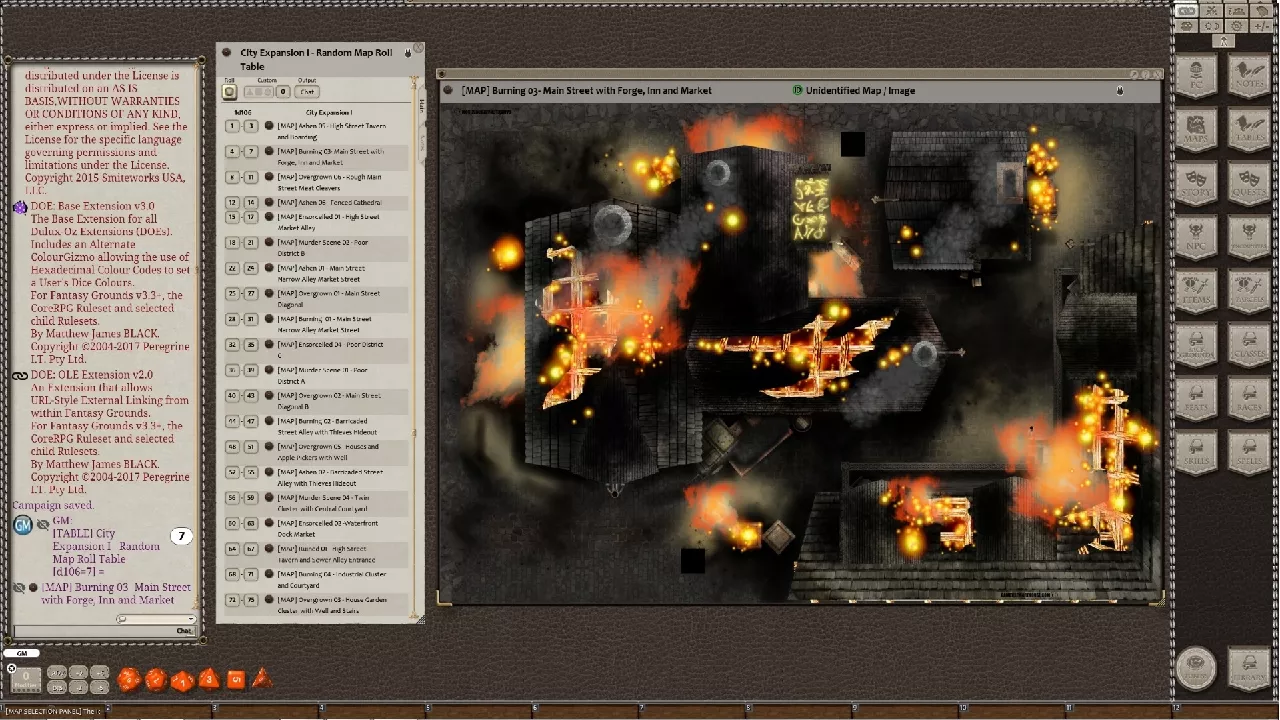Click the dice result 7 bubble in chat
The image size is (1280, 720).
(181, 537)
